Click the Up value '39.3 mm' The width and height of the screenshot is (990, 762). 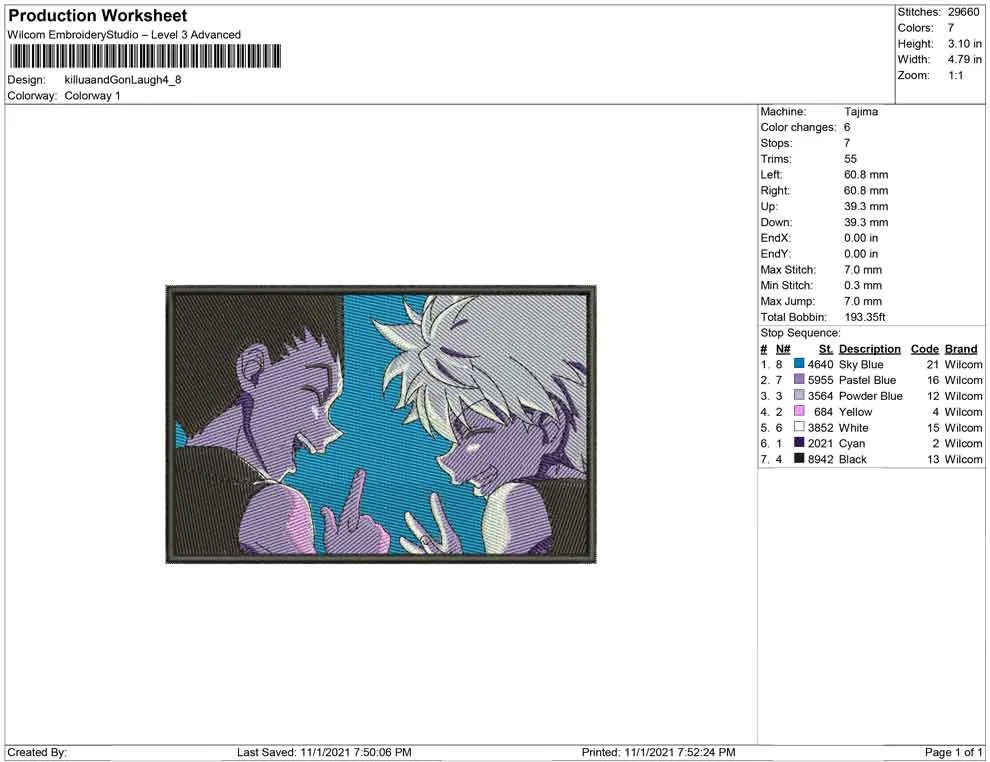(x=866, y=206)
